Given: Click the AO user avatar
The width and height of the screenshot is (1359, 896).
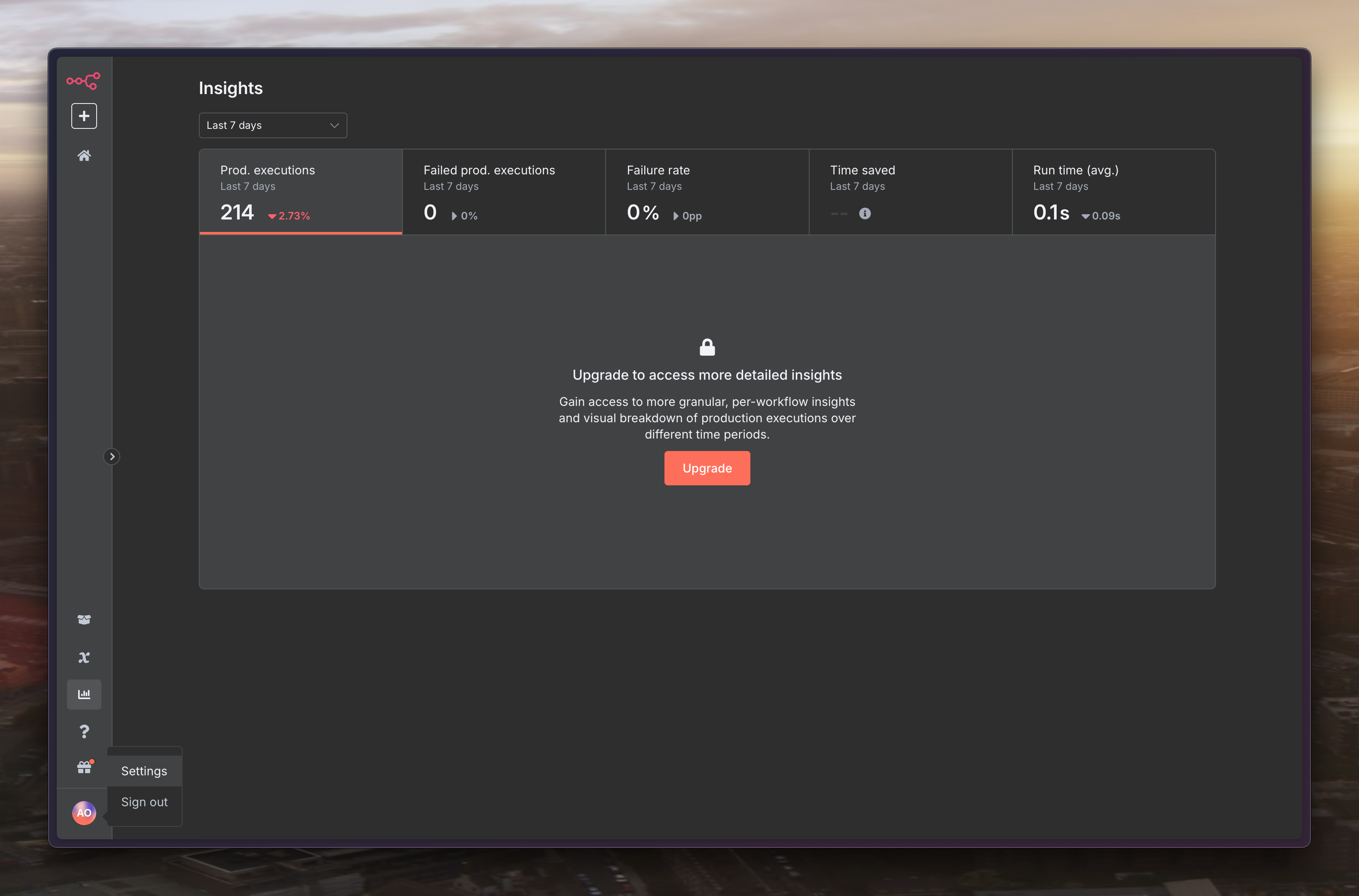Looking at the screenshot, I should pyautogui.click(x=84, y=813).
